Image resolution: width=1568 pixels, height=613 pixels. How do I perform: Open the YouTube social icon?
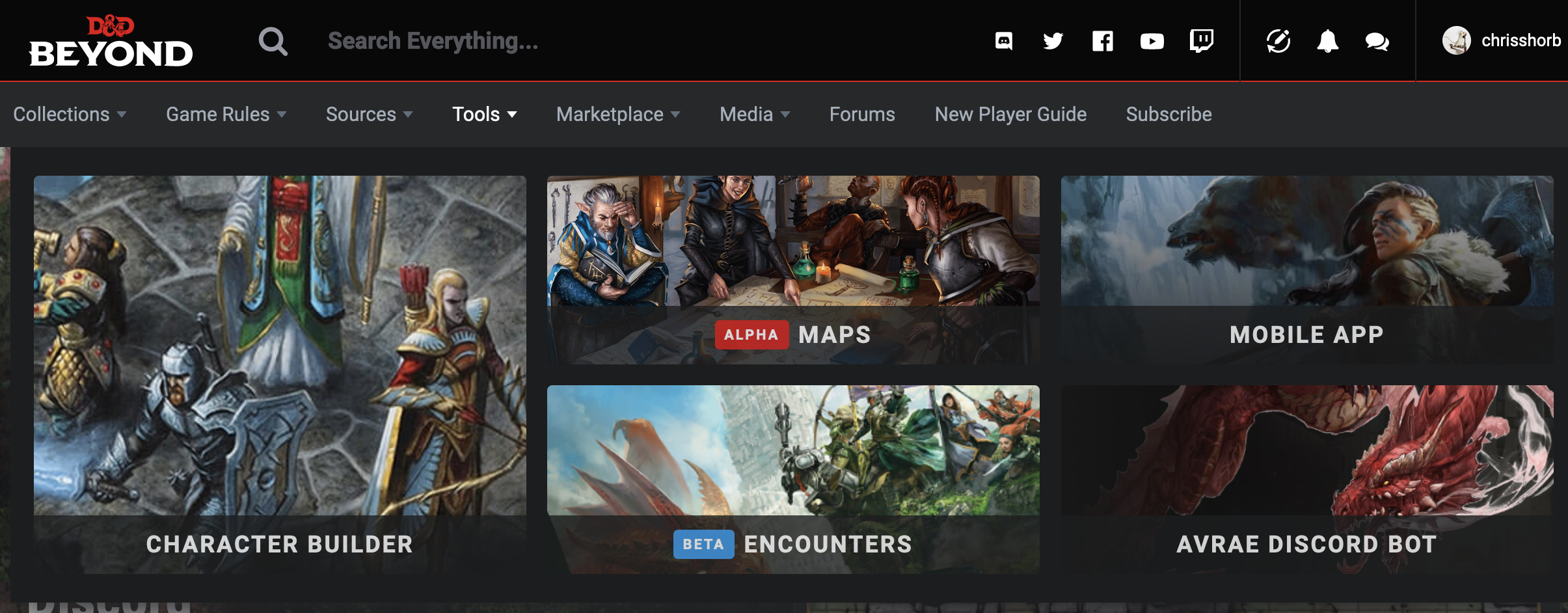click(1152, 42)
